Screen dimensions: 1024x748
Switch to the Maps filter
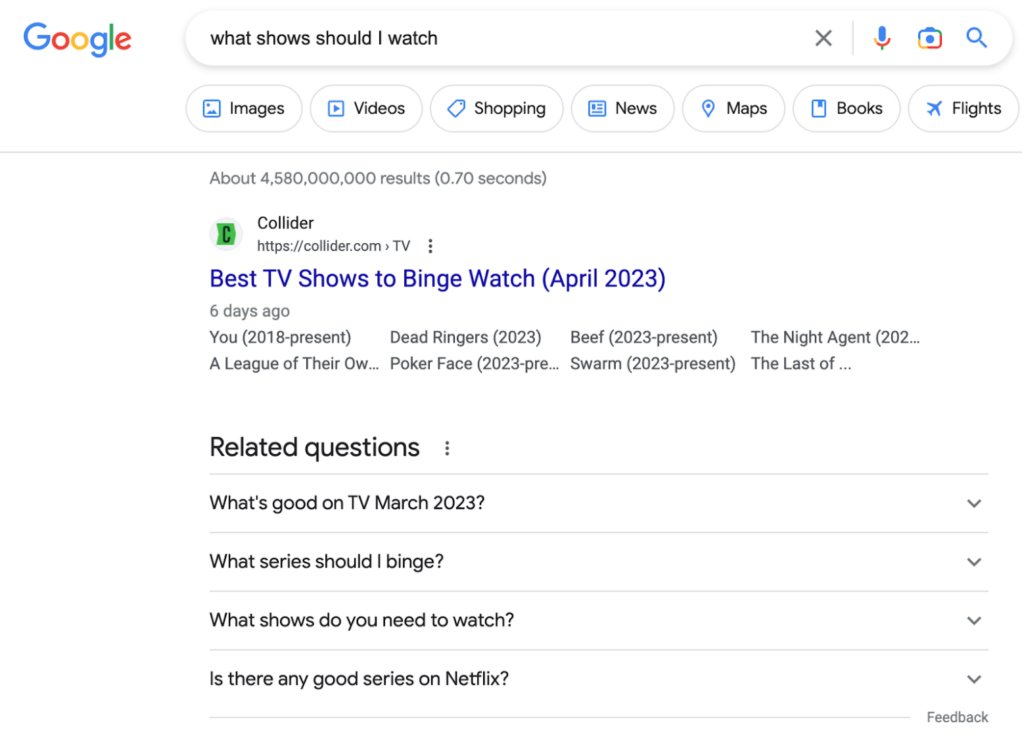click(x=733, y=108)
